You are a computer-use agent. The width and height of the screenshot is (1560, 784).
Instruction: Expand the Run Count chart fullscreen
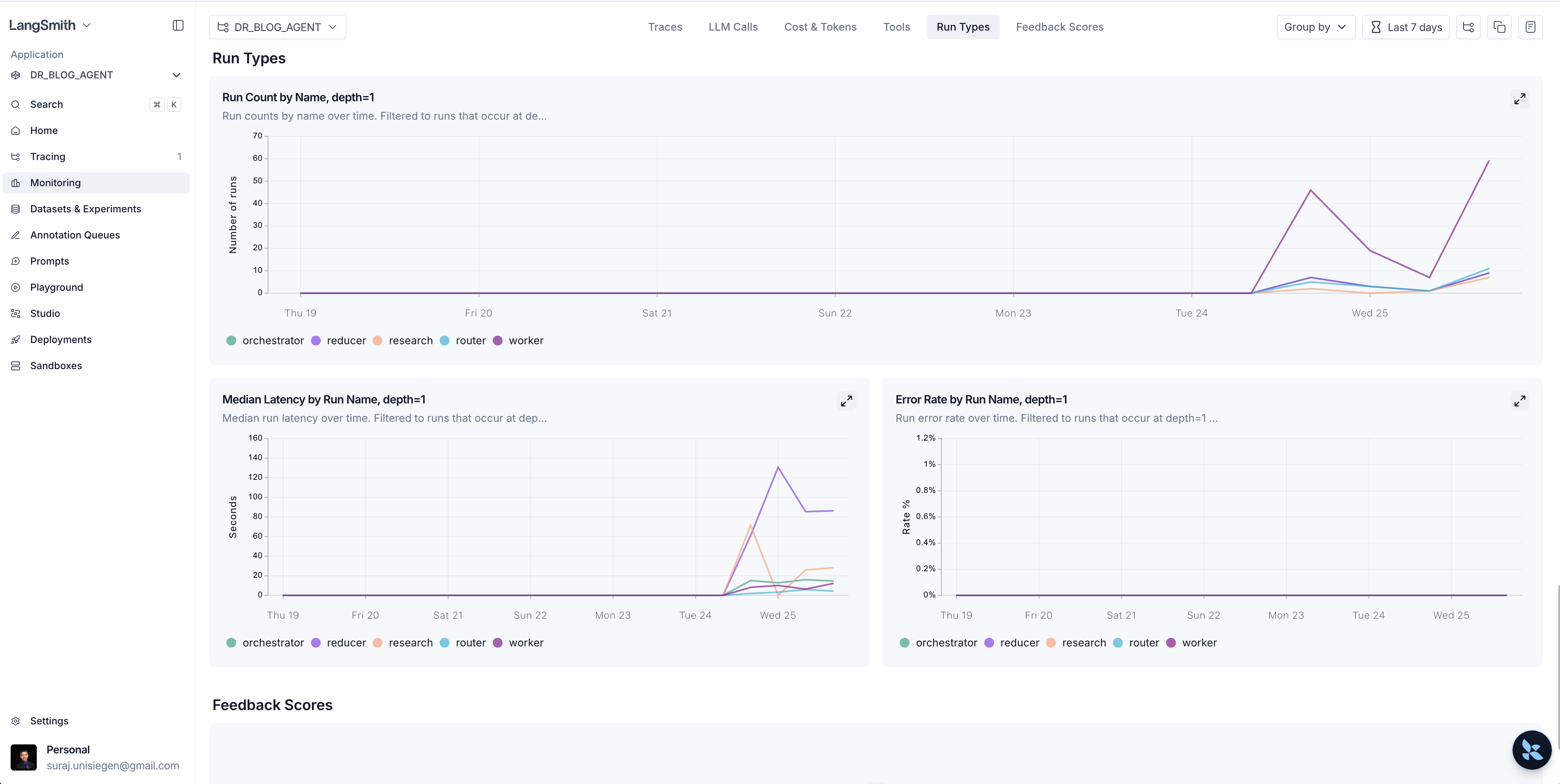(1520, 99)
